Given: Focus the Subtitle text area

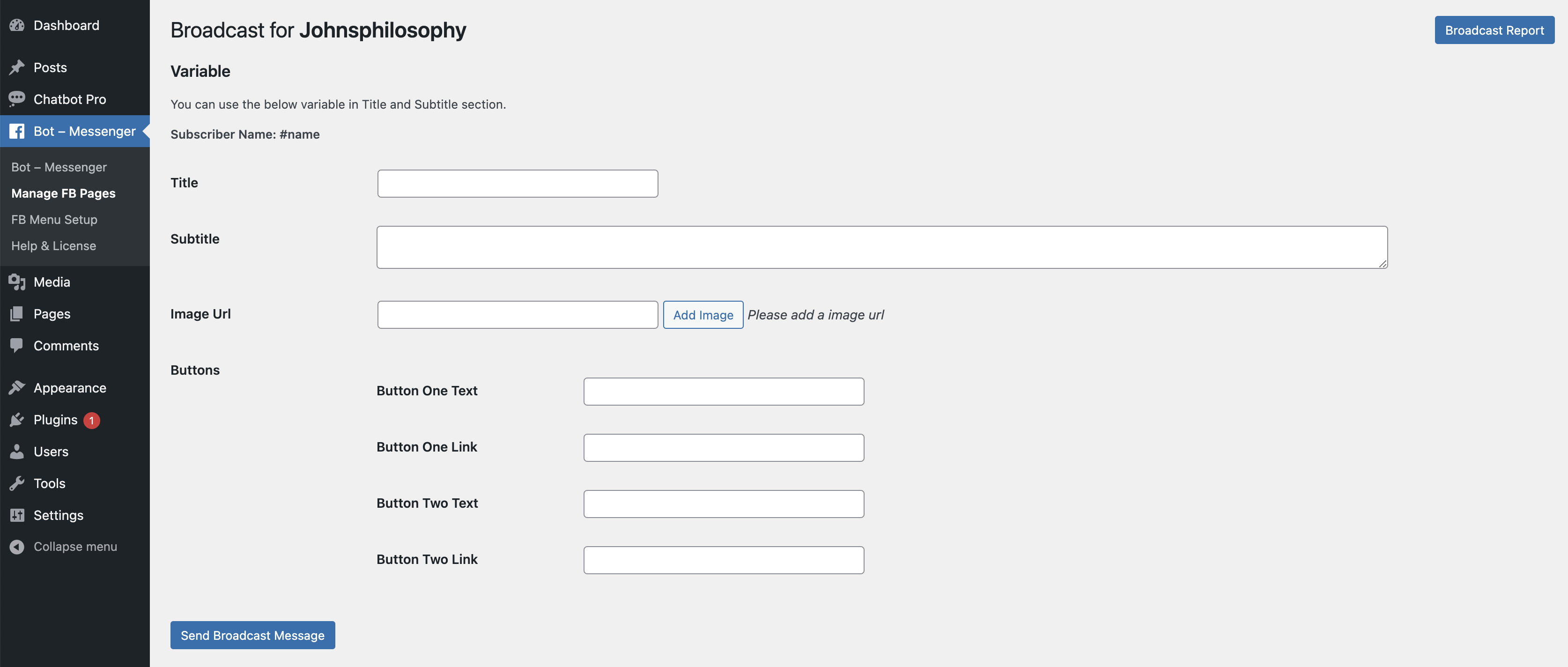Looking at the screenshot, I should [881, 247].
